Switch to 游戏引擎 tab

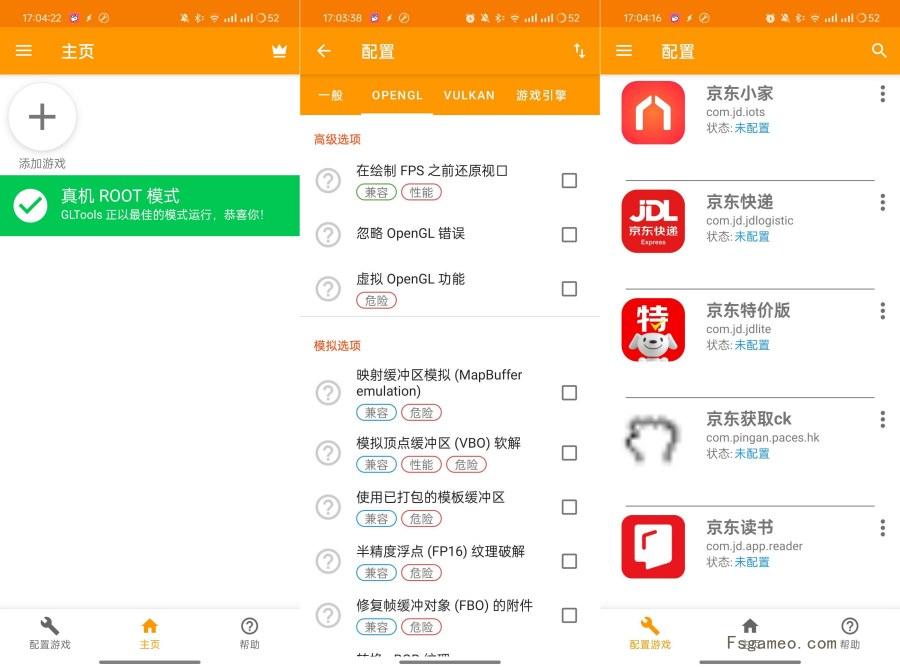[541, 95]
